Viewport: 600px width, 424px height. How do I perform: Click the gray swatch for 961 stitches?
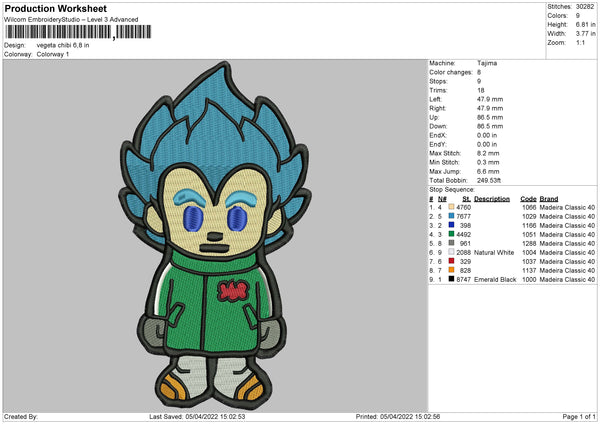[x=452, y=243]
